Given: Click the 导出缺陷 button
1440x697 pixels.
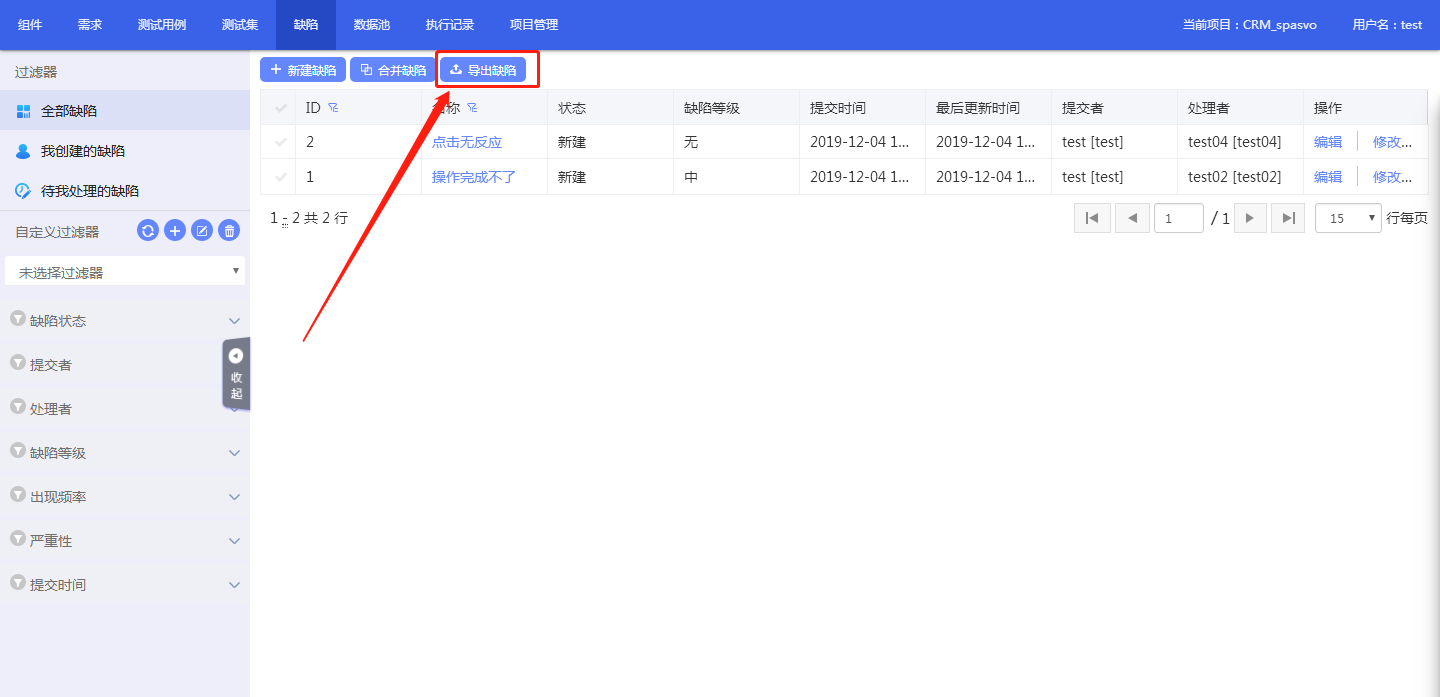Looking at the screenshot, I should [x=483, y=70].
